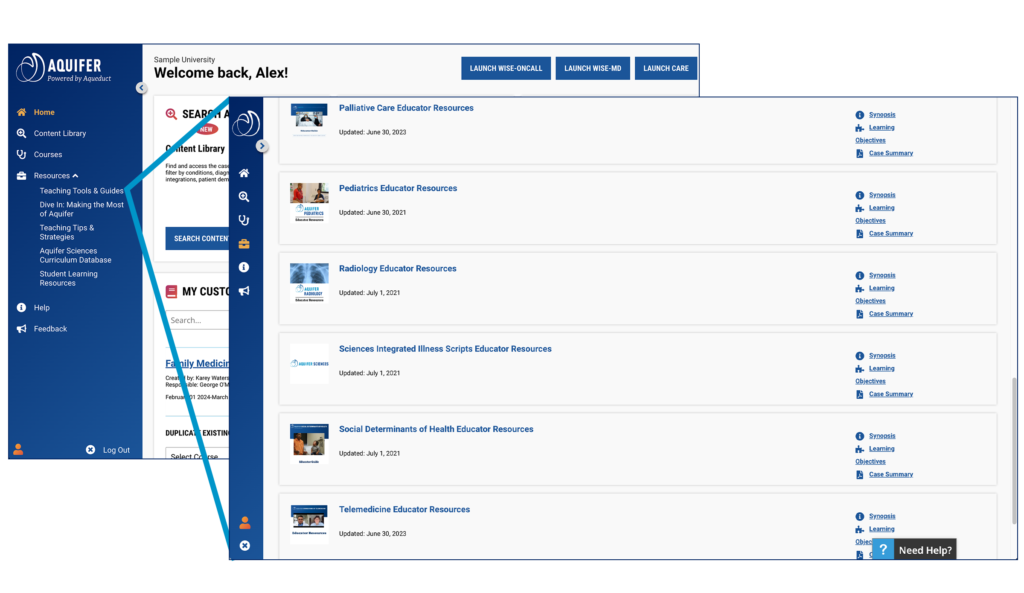Open Case Summary for Radiology resources
This screenshot has height=593, width=1024.
click(x=891, y=314)
